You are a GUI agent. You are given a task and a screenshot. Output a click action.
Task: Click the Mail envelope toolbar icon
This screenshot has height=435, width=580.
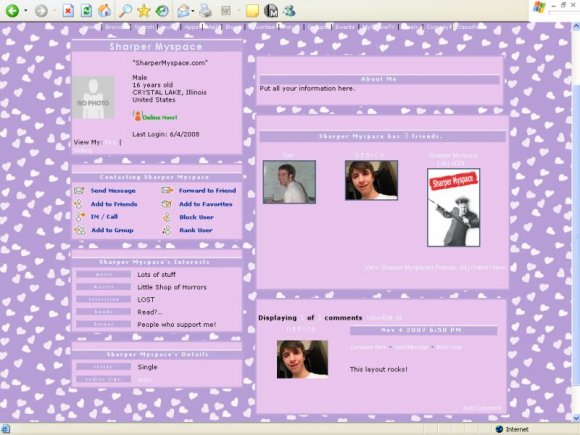click(183, 10)
